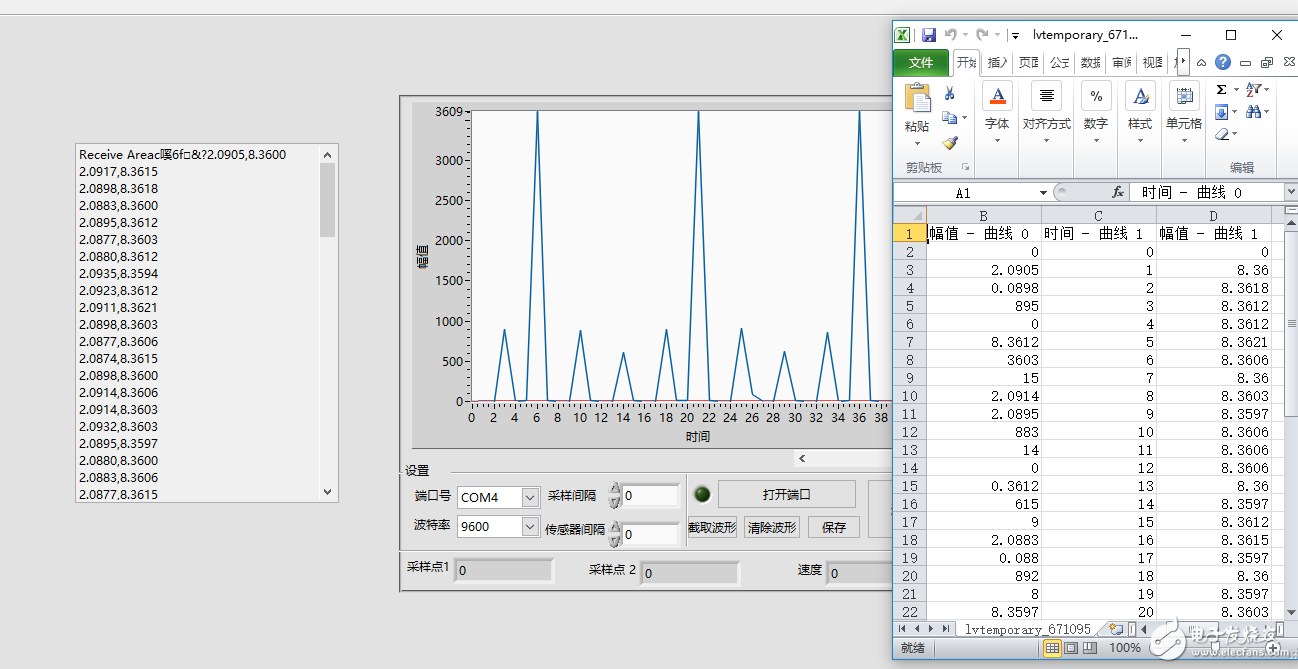
Task: Click the 采样间隔 stepper arrows
Action: click(x=615, y=495)
